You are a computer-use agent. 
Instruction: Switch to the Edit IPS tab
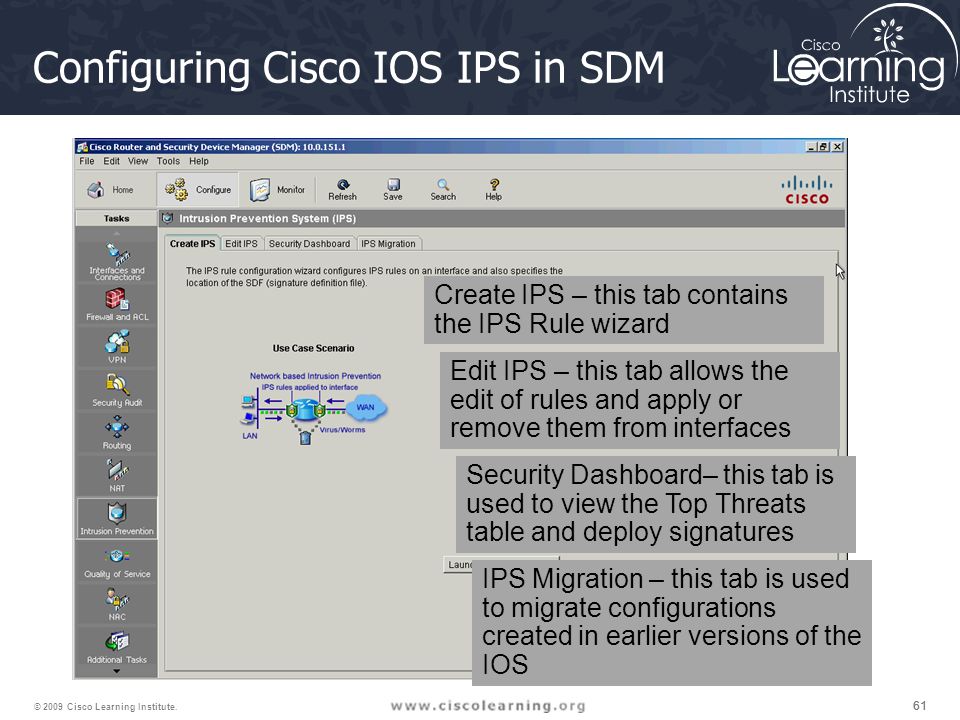pos(241,244)
